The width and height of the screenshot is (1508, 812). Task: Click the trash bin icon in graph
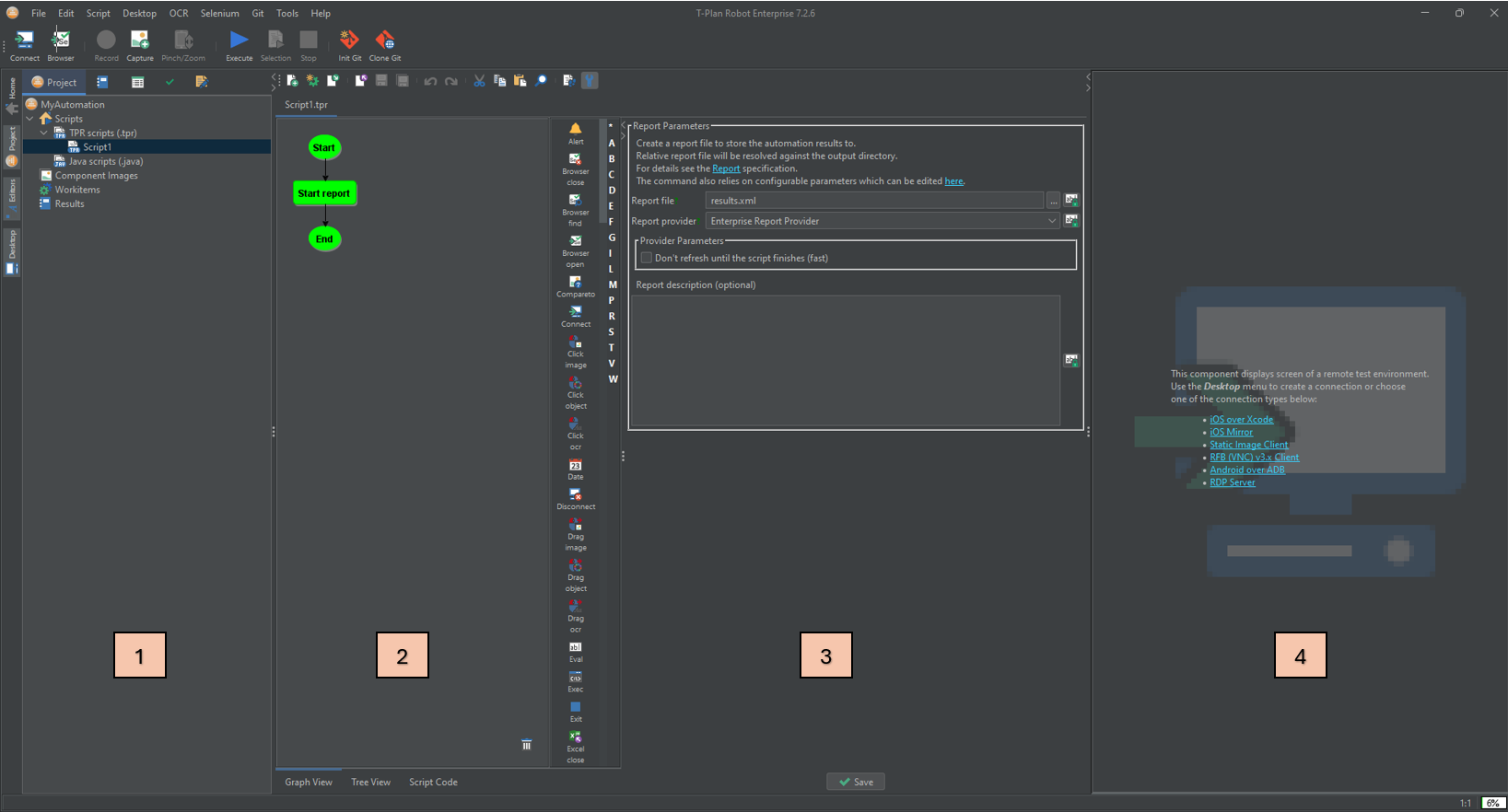[526, 745]
